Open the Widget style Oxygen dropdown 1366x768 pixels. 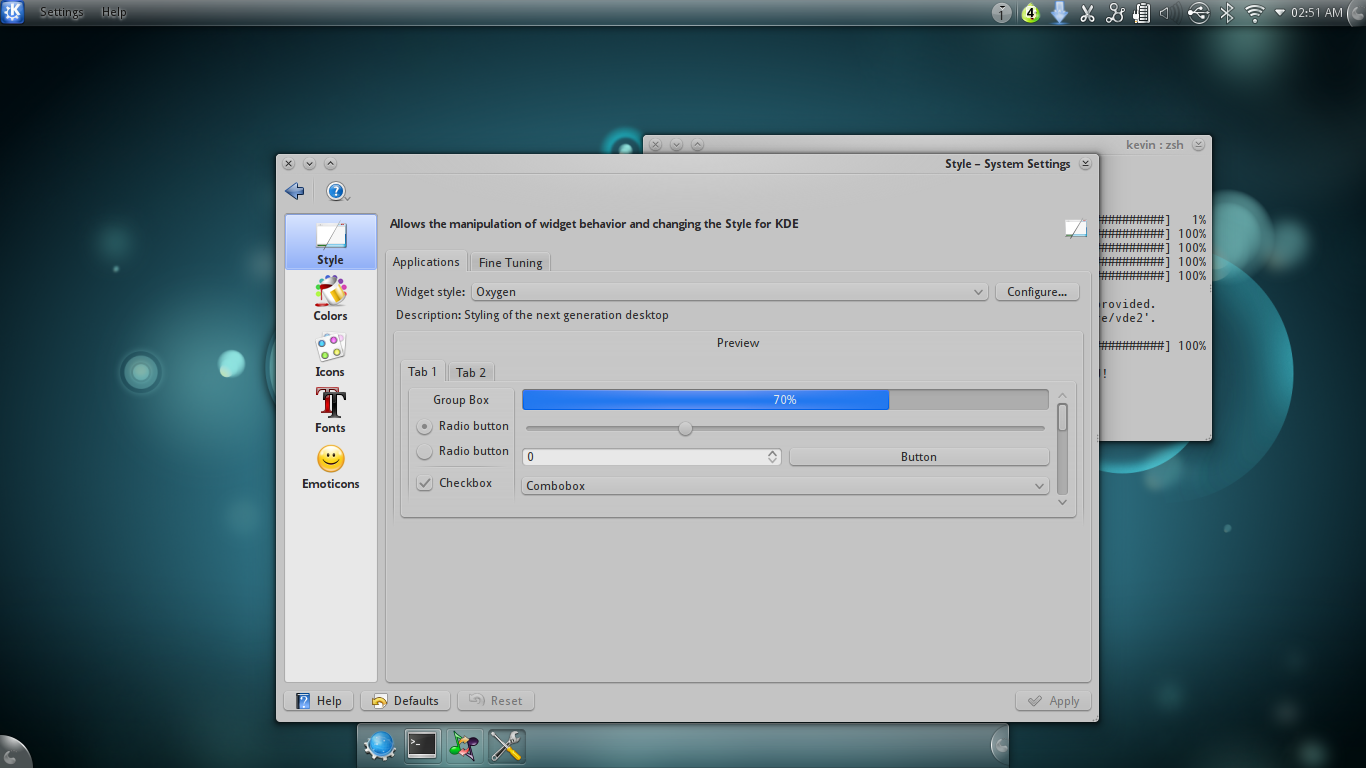pyautogui.click(x=730, y=292)
